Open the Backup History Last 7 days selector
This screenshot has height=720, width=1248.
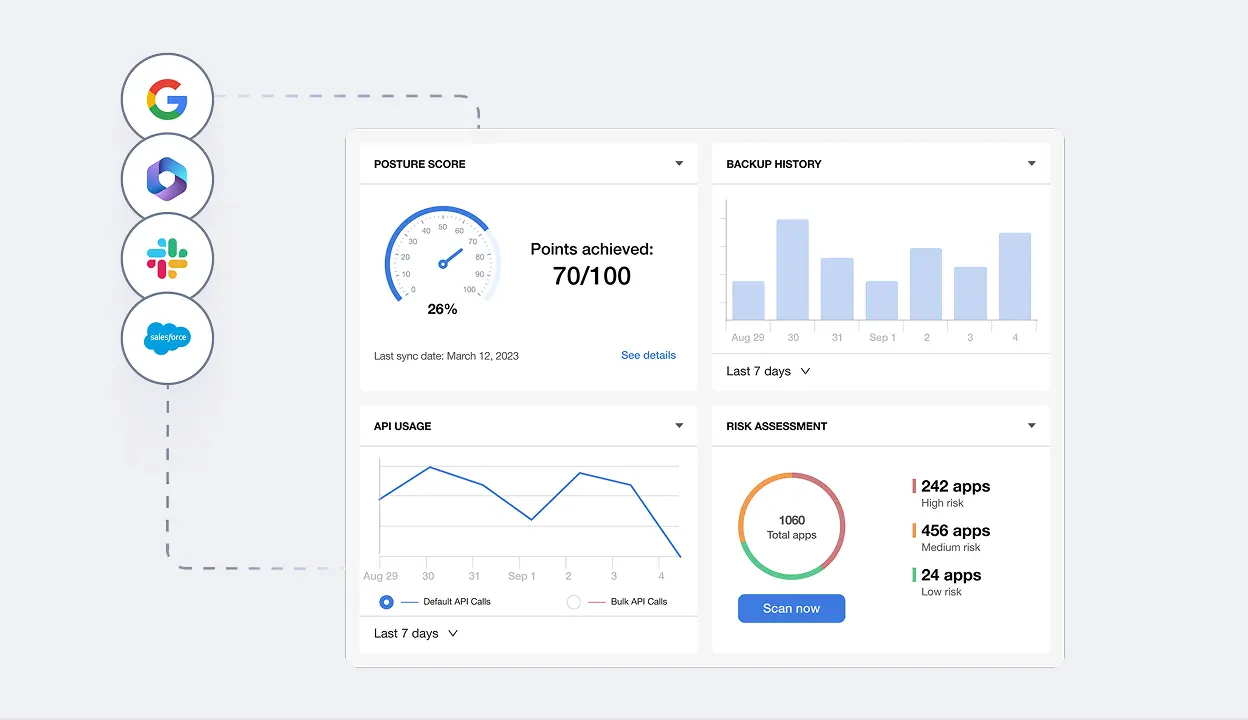click(x=766, y=371)
